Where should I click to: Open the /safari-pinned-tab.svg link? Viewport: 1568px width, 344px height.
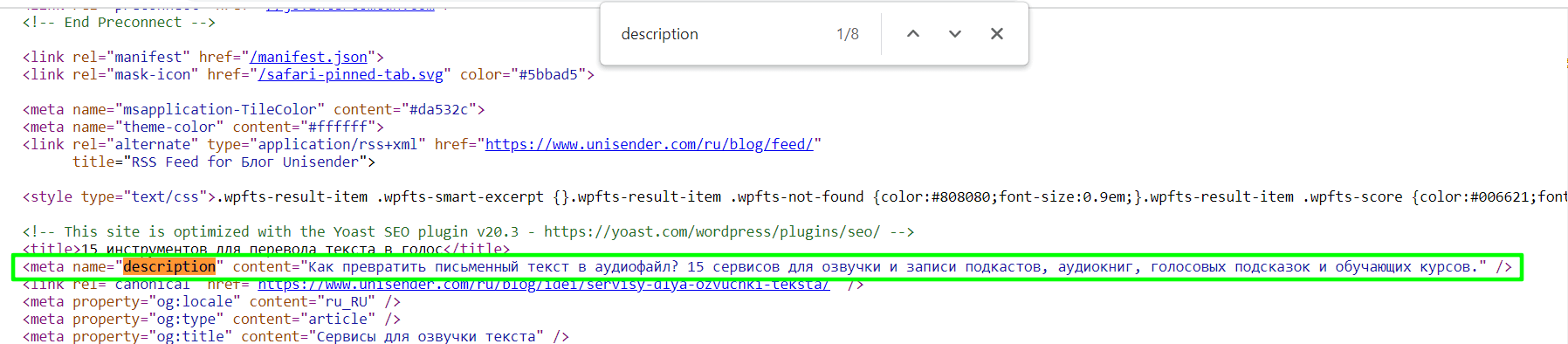coord(351,74)
